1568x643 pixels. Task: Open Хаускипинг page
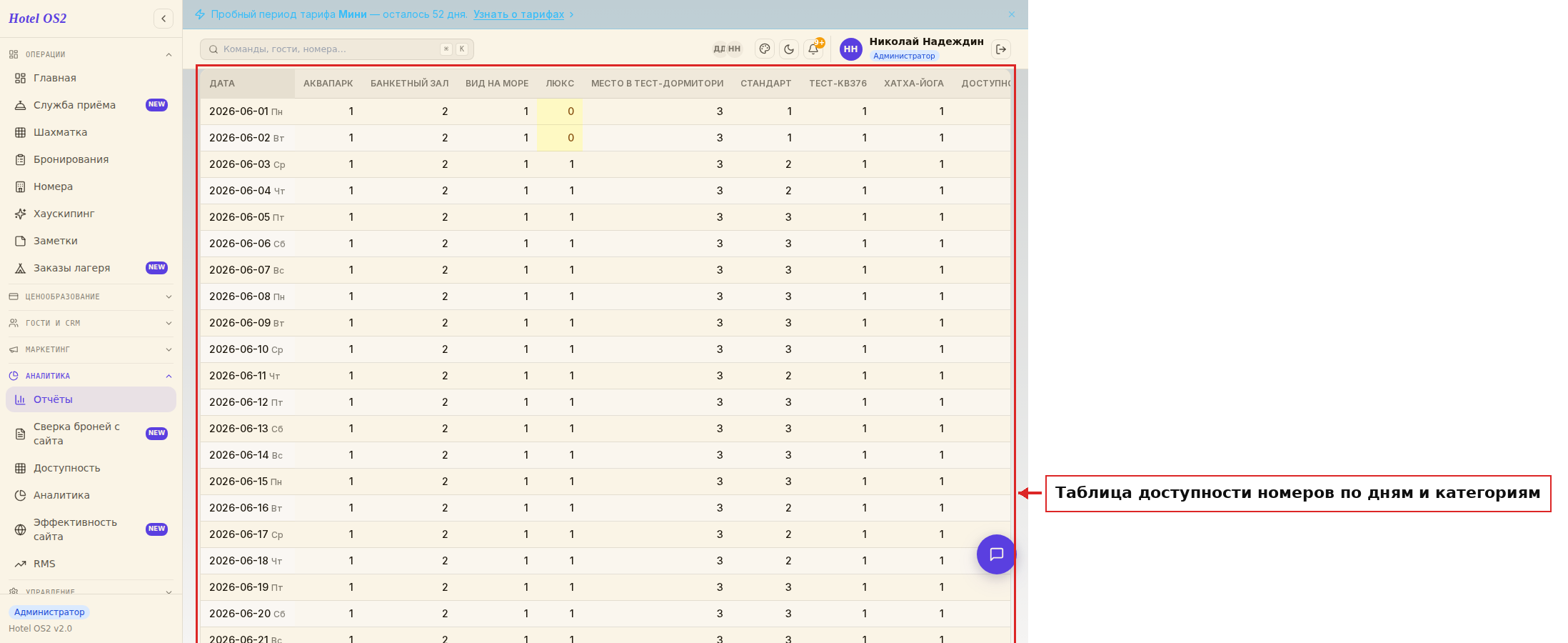point(91,214)
